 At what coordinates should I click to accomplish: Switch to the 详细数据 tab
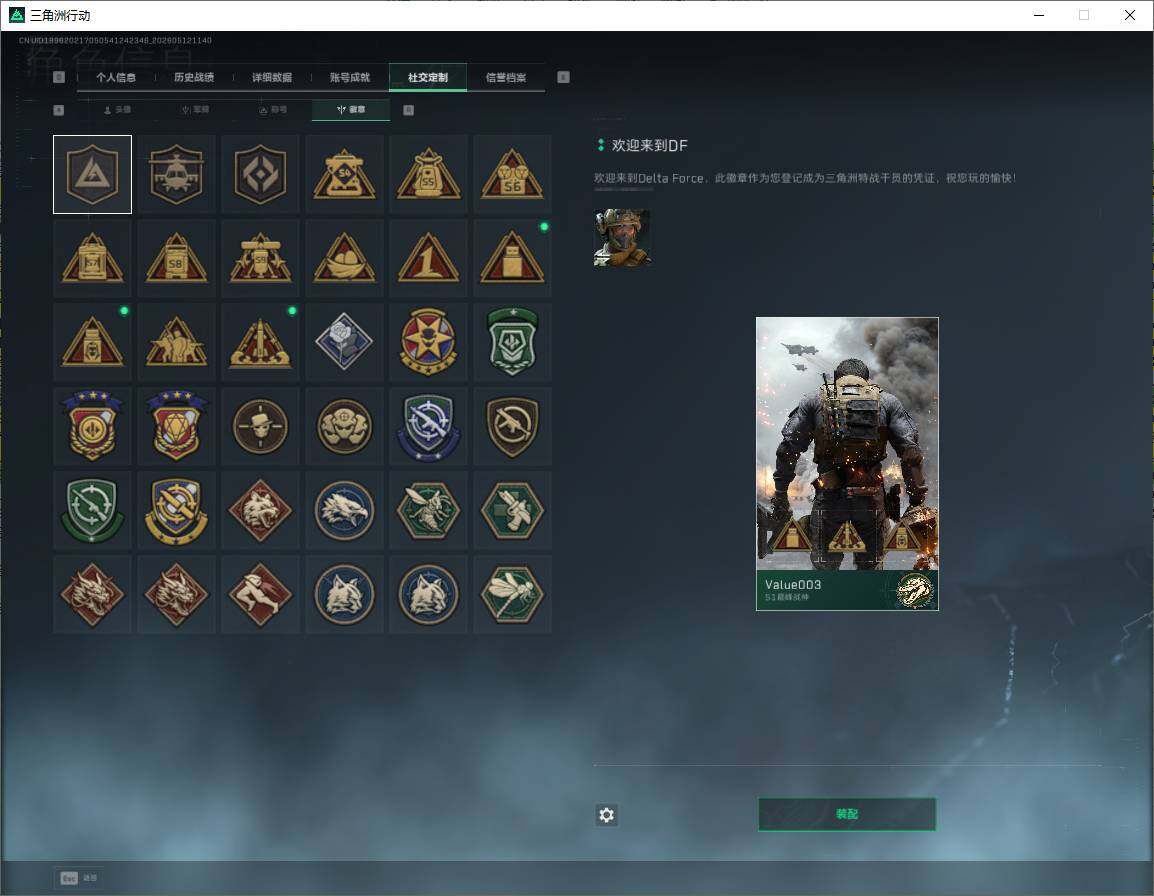(x=272, y=77)
